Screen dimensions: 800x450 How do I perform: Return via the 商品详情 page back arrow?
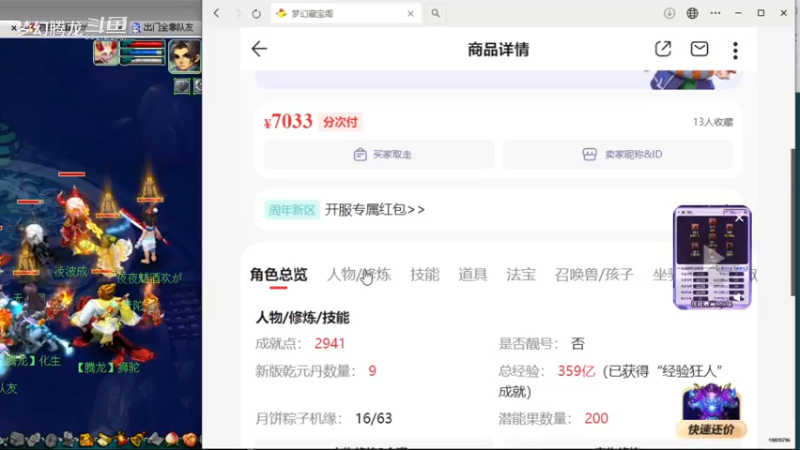(x=259, y=49)
